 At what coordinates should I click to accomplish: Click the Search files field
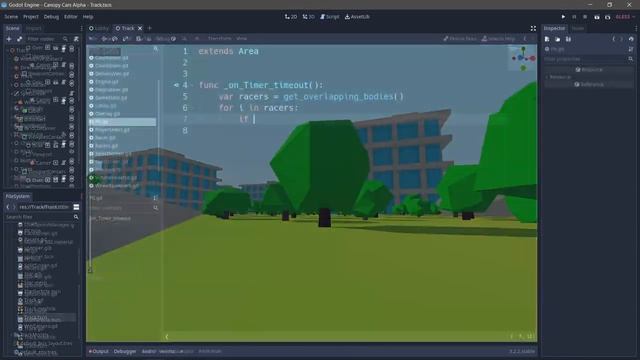42,217
